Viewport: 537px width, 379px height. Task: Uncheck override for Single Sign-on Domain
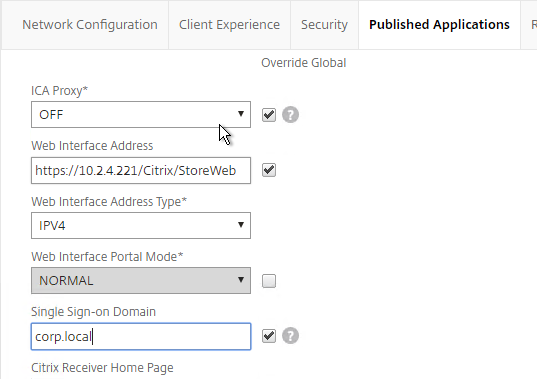coord(269,336)
